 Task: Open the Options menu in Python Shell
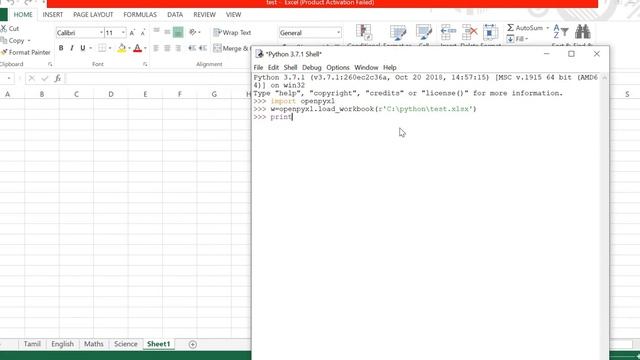coord(338,67)
